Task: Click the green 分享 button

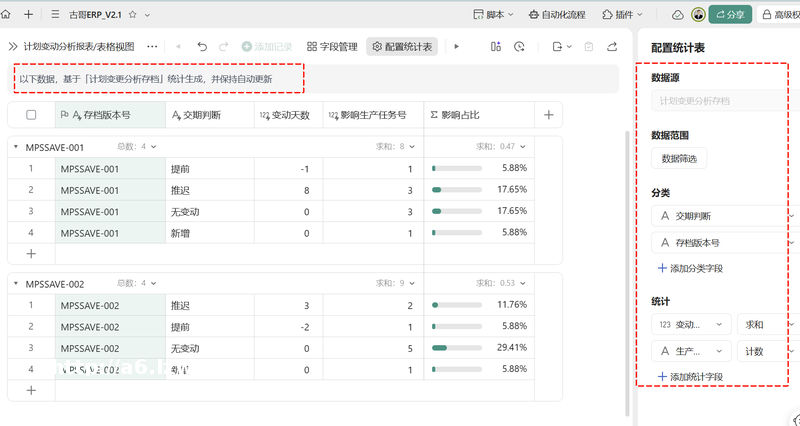Action: pos(730,15)
